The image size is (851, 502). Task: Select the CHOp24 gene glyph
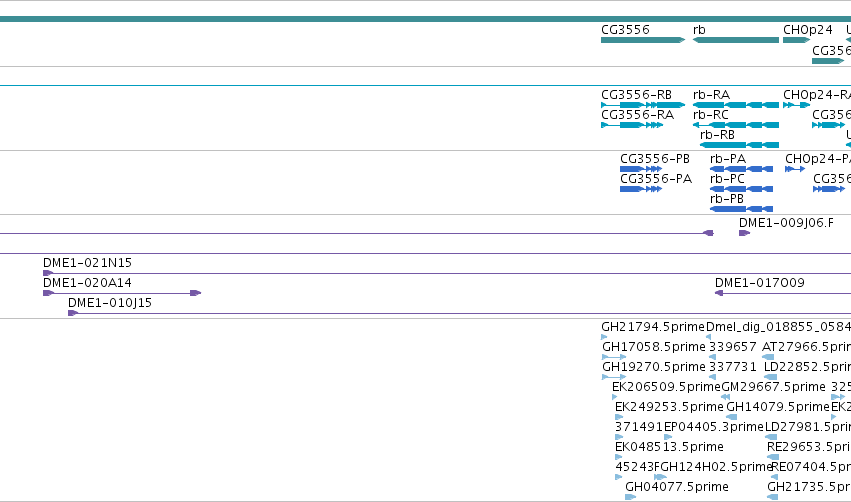click(x=797, y=40)
